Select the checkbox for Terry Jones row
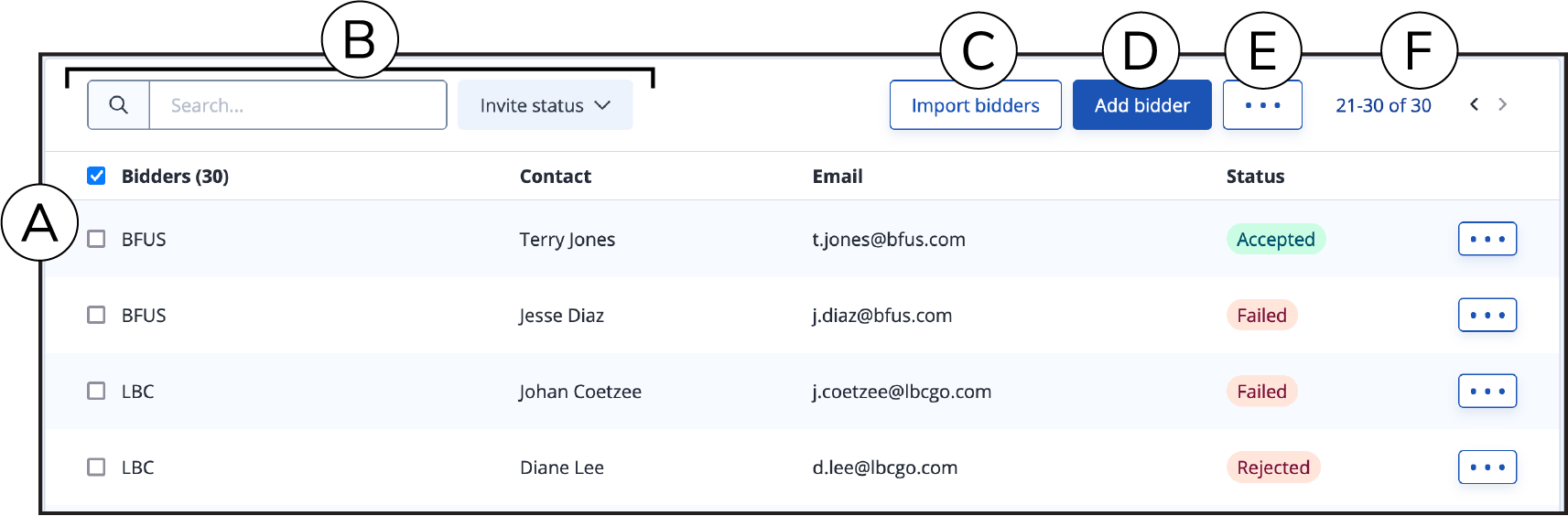Screen dimensions: 1568x516 click(x=96, y=239)
